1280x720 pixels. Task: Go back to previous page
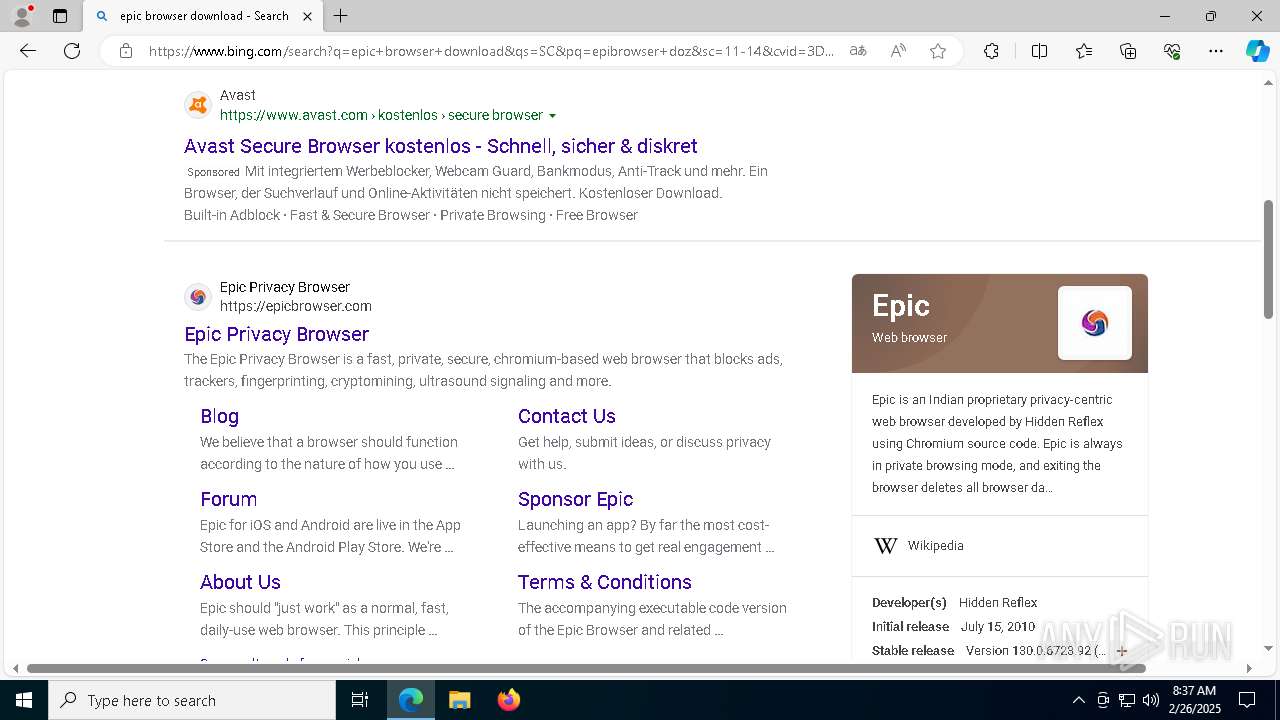pos(28,51)
